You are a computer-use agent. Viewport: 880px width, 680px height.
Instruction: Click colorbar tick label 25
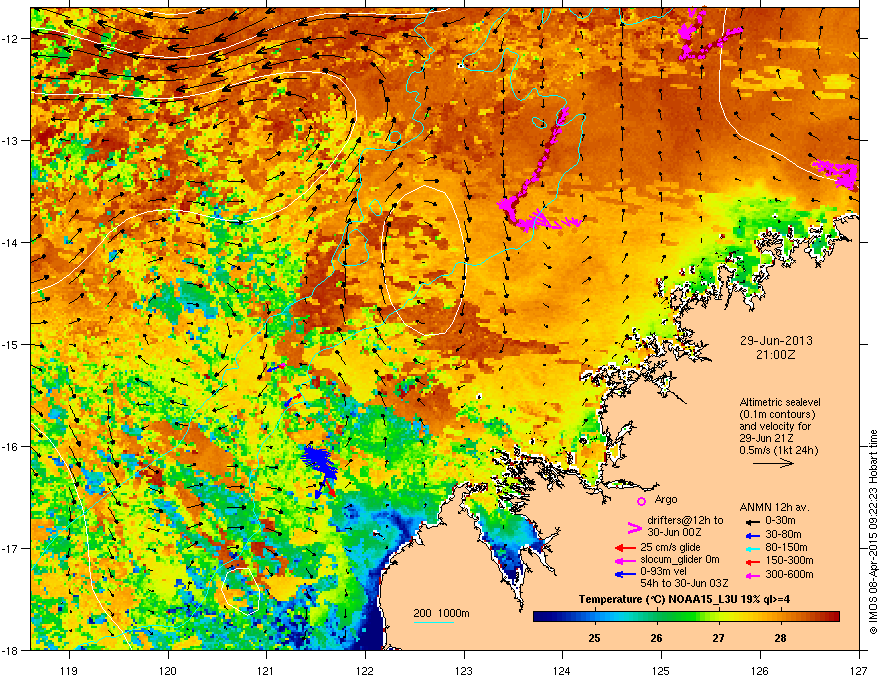tap(594, 638)
